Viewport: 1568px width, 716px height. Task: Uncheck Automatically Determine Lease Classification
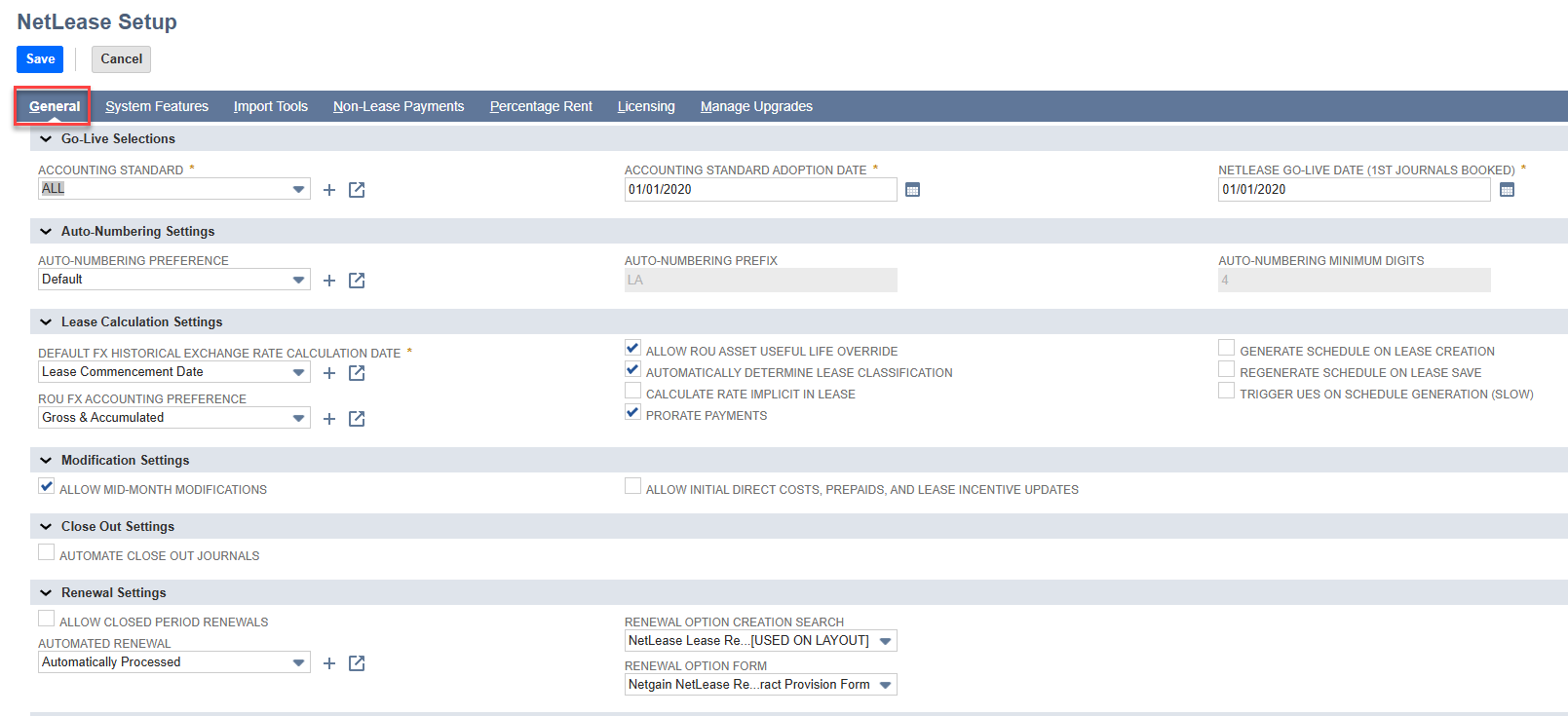pyautogui.click(x=632, y=369)
